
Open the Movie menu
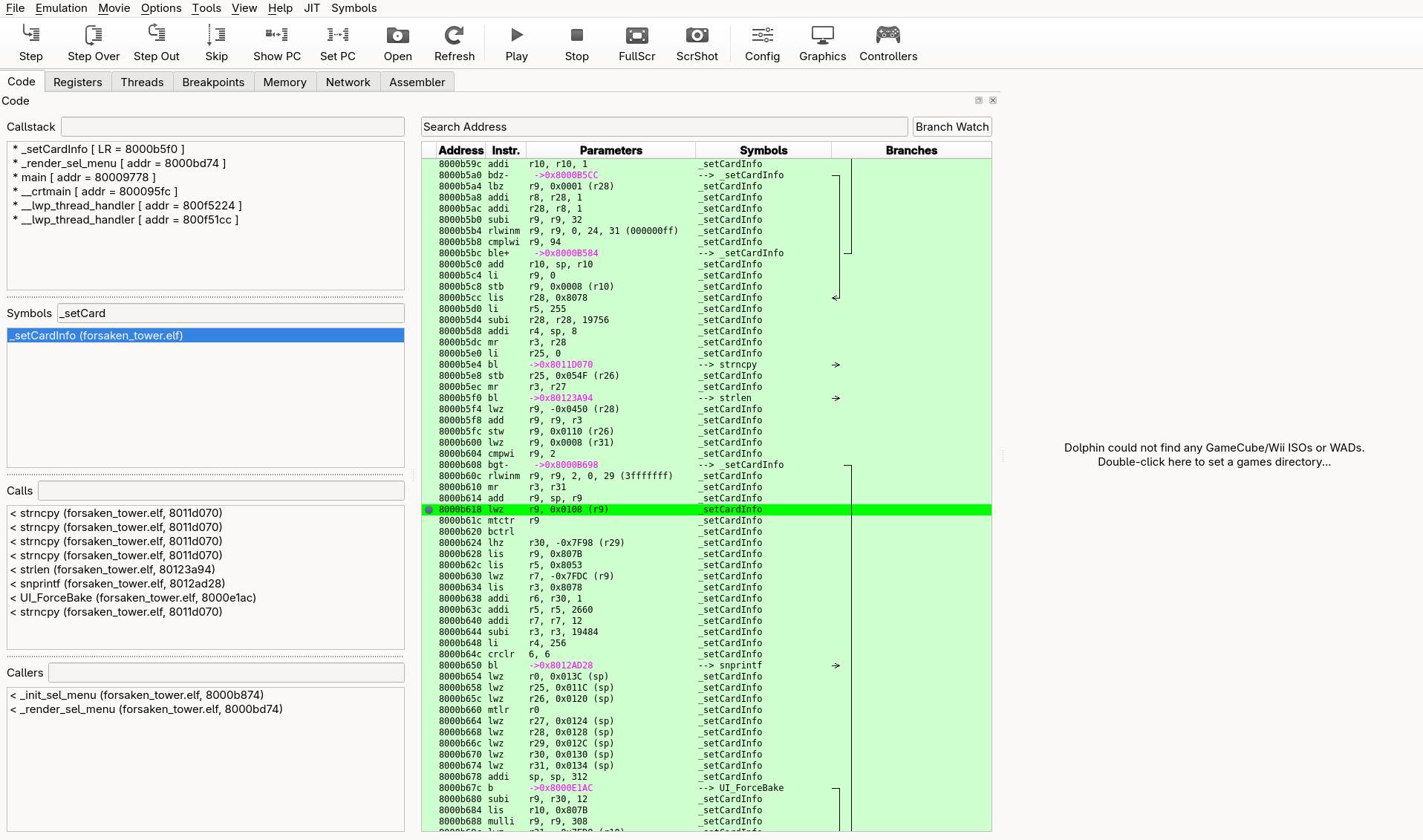click(x=114, y=8)
